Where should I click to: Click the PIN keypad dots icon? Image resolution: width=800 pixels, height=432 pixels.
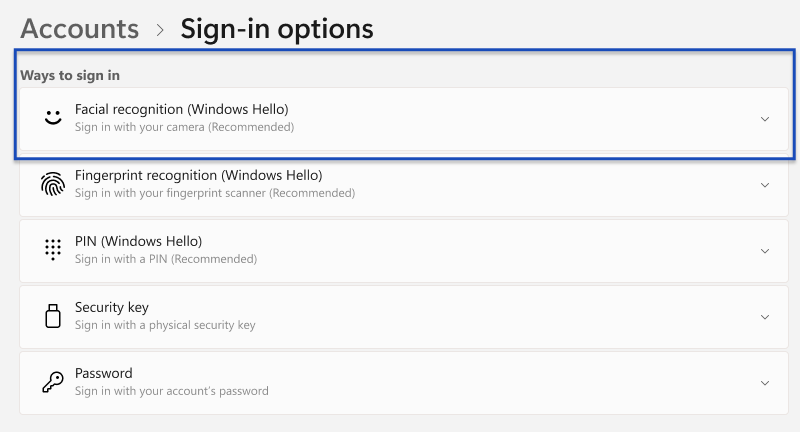(x=53, y=250)
